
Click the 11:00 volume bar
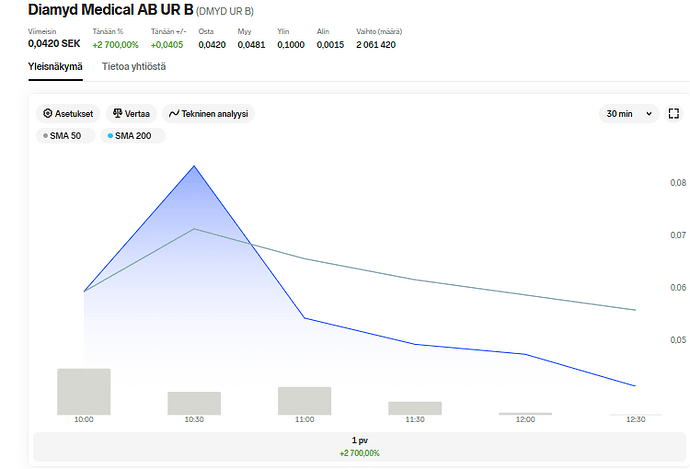(304, 400)
